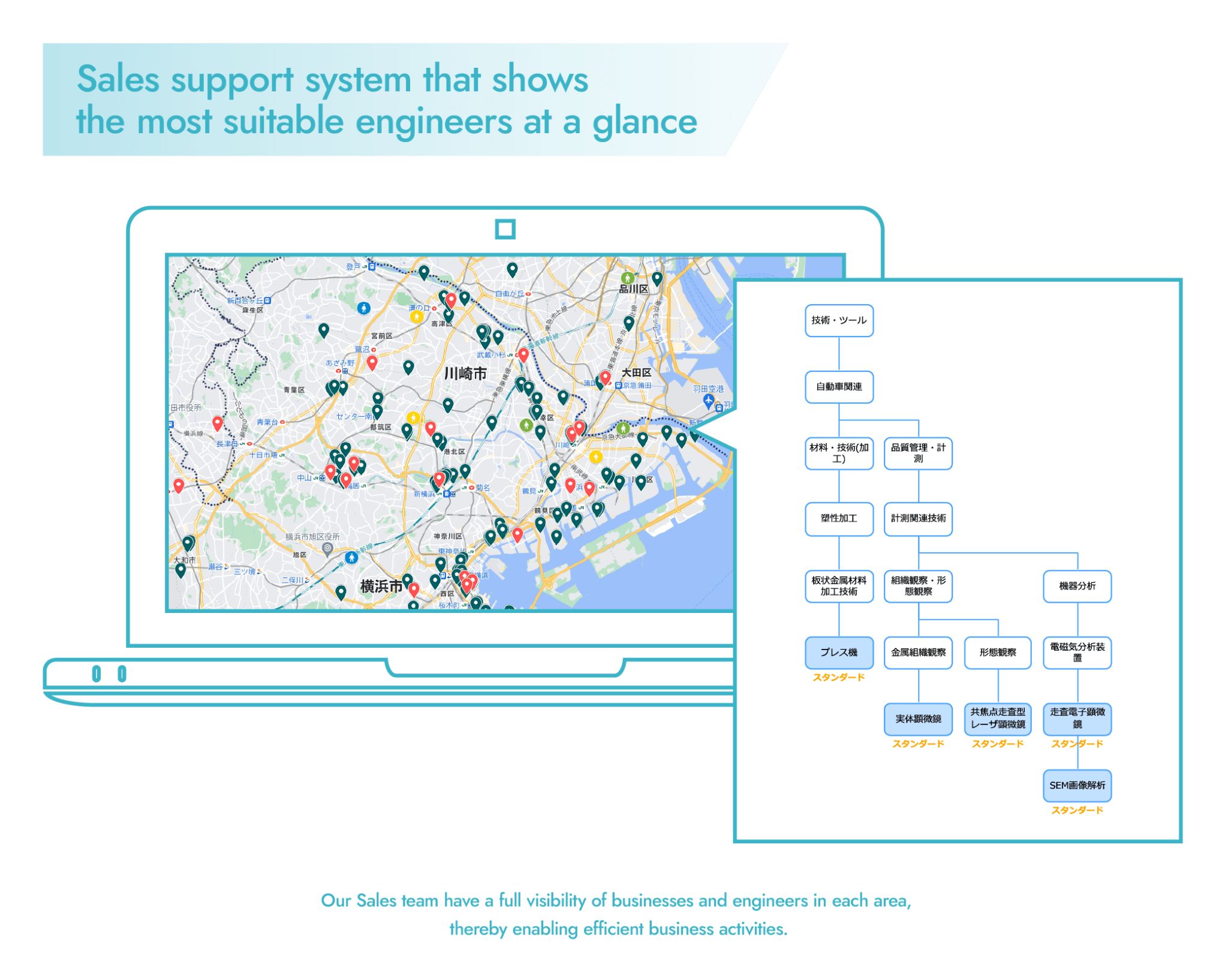Screen dimensions: 1228x980
Task: Click the yellow pin right of センター南 label
Action: pos(413,417)
